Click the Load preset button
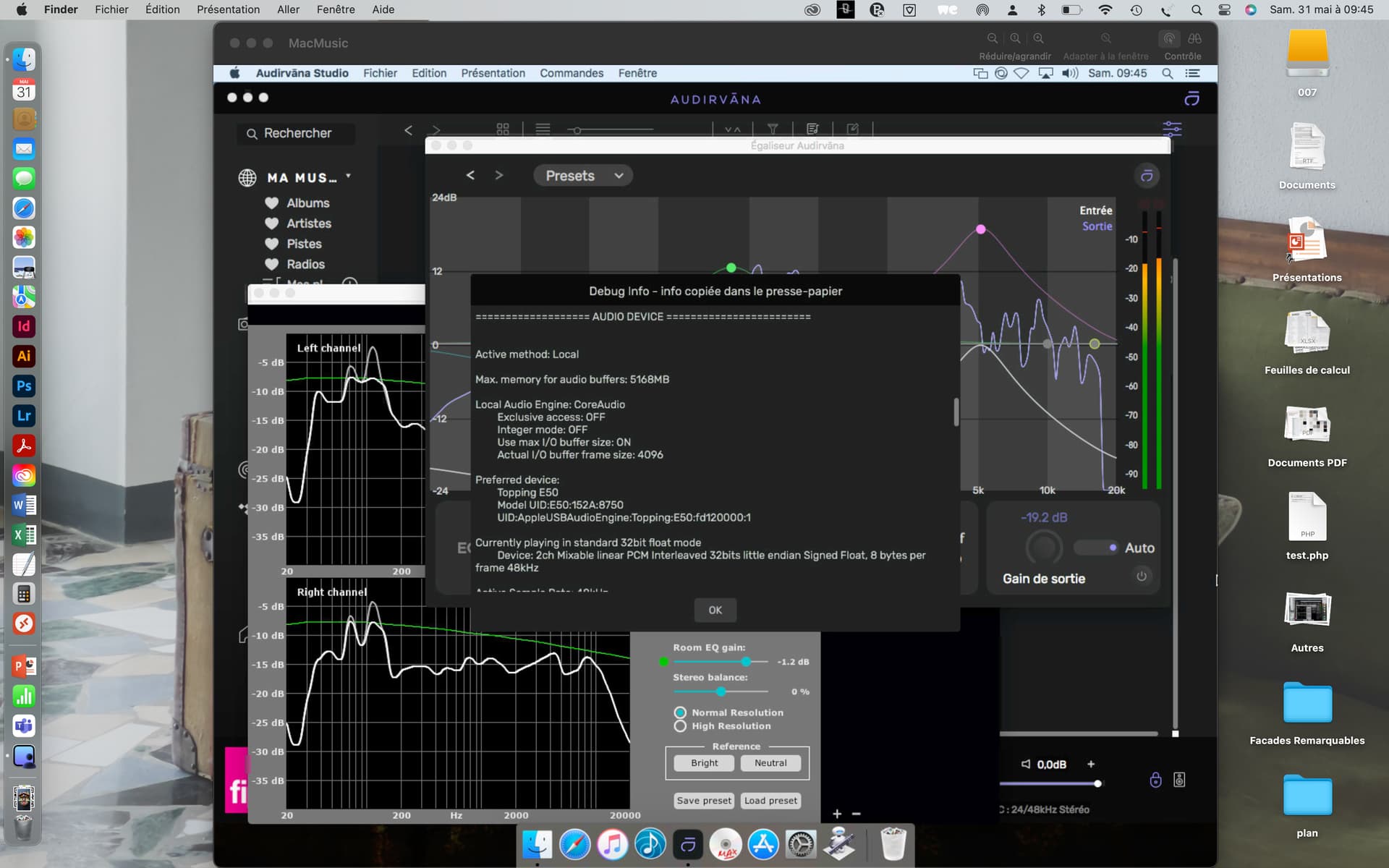This screenshot has height=868, width=1389. coord(770,801)
